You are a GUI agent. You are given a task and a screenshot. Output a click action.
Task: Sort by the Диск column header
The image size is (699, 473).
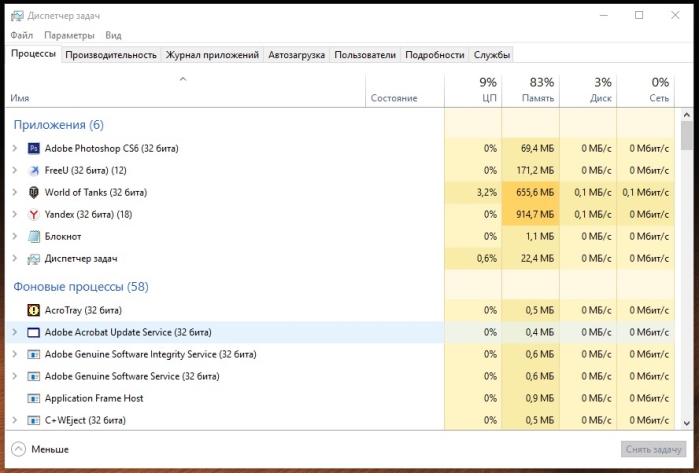pyautogui.click(x=588, y=91)
